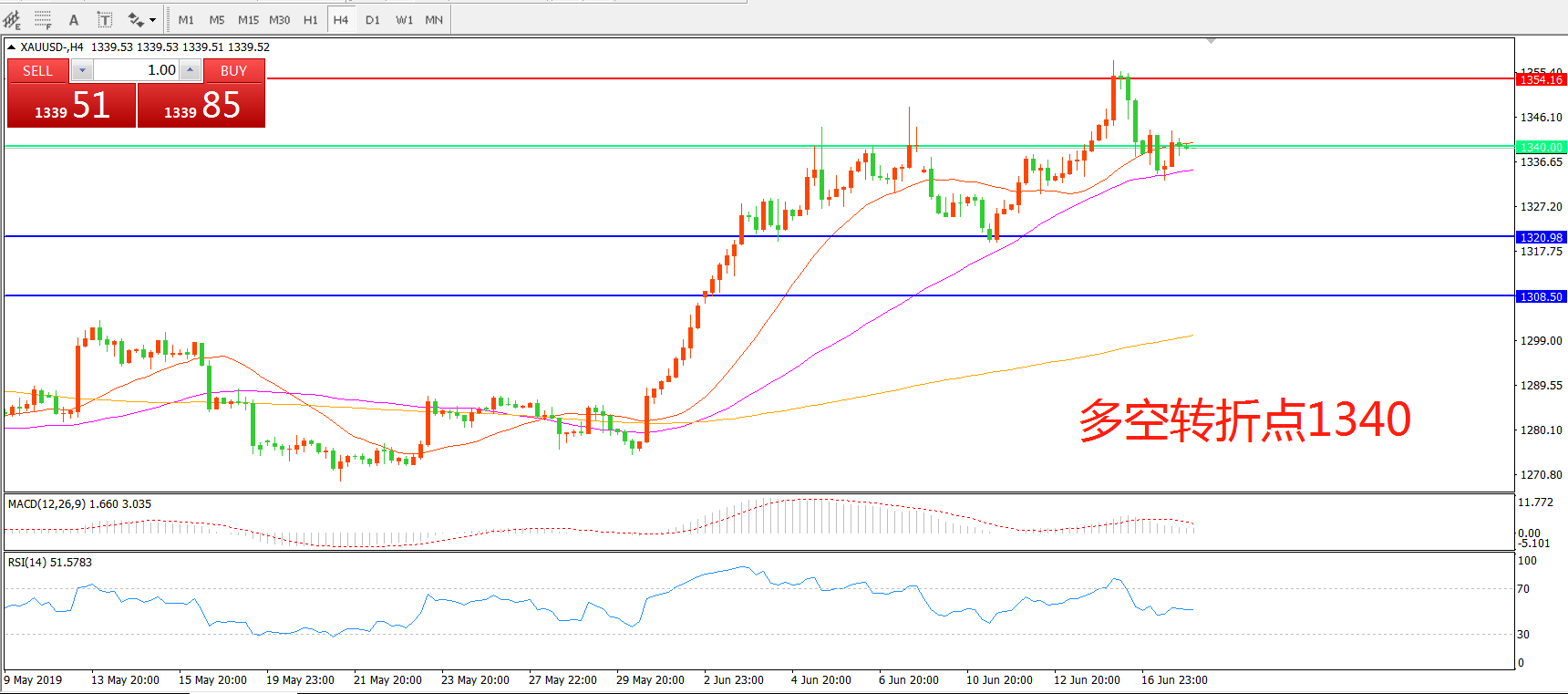Image resolution: width=1568 pixels, height=694 pixels.
Task: Decrease lot volume with down arrow
Action: coord(82,70)
